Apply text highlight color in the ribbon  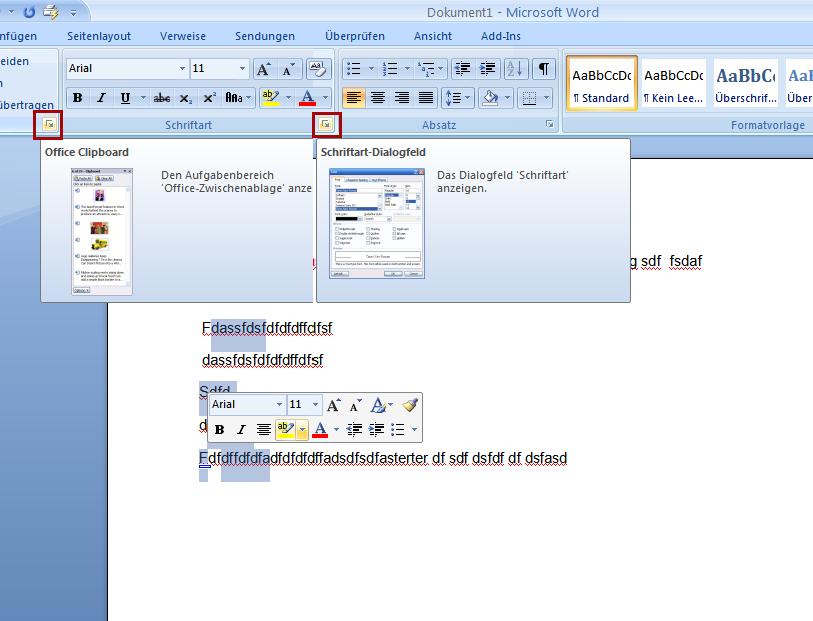coord(270,97)
